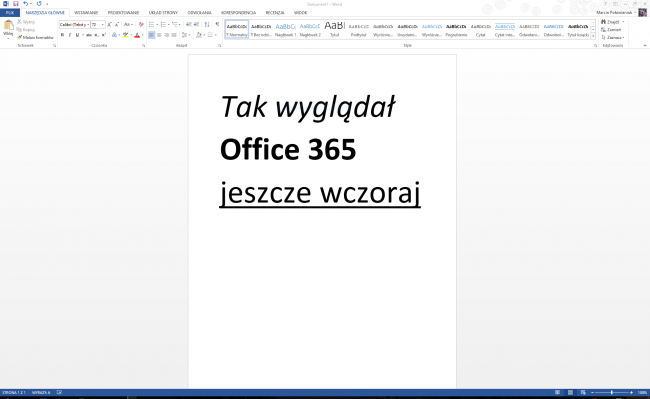This screenshot has height=399, width=650.
Task: Click the Justify icon
Action: tap(174, 35)
